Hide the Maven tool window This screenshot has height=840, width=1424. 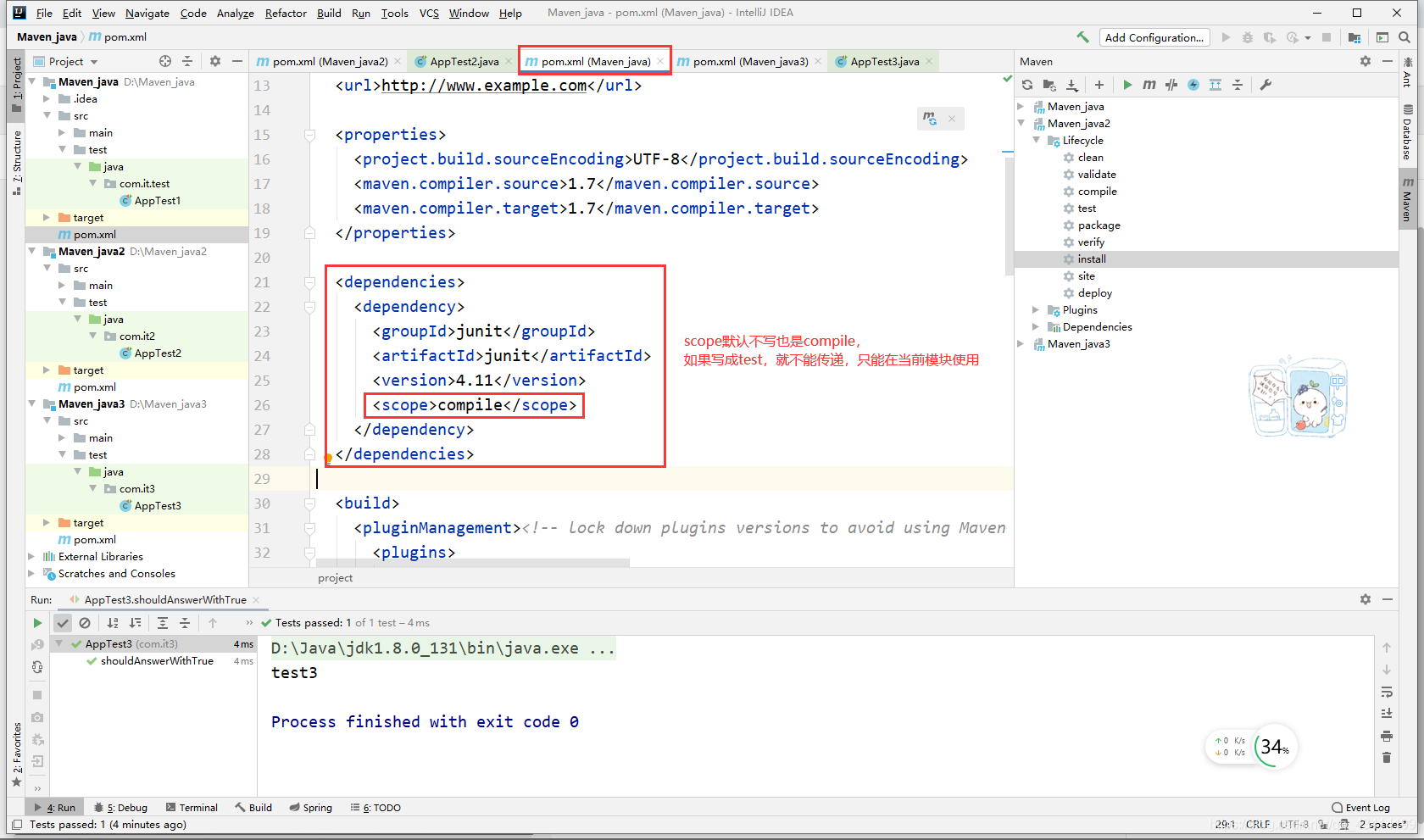click(1388, 61)
